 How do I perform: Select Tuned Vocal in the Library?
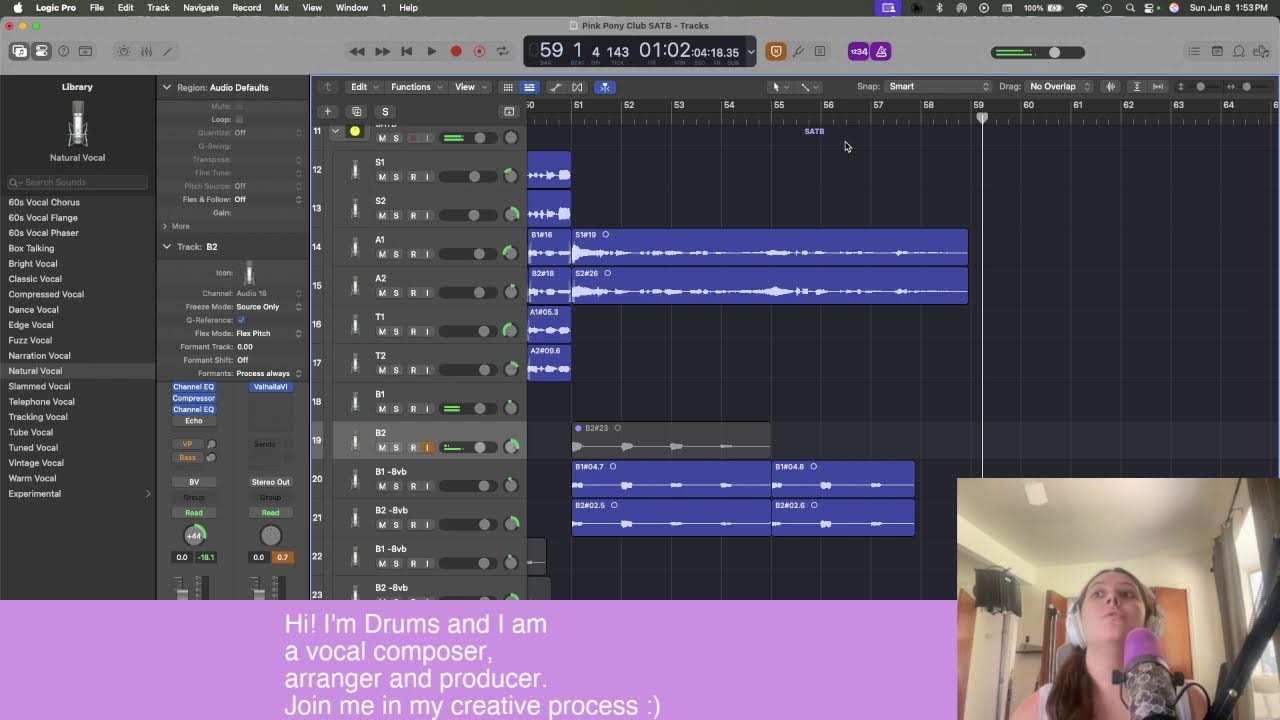click(x=33, y=447)
